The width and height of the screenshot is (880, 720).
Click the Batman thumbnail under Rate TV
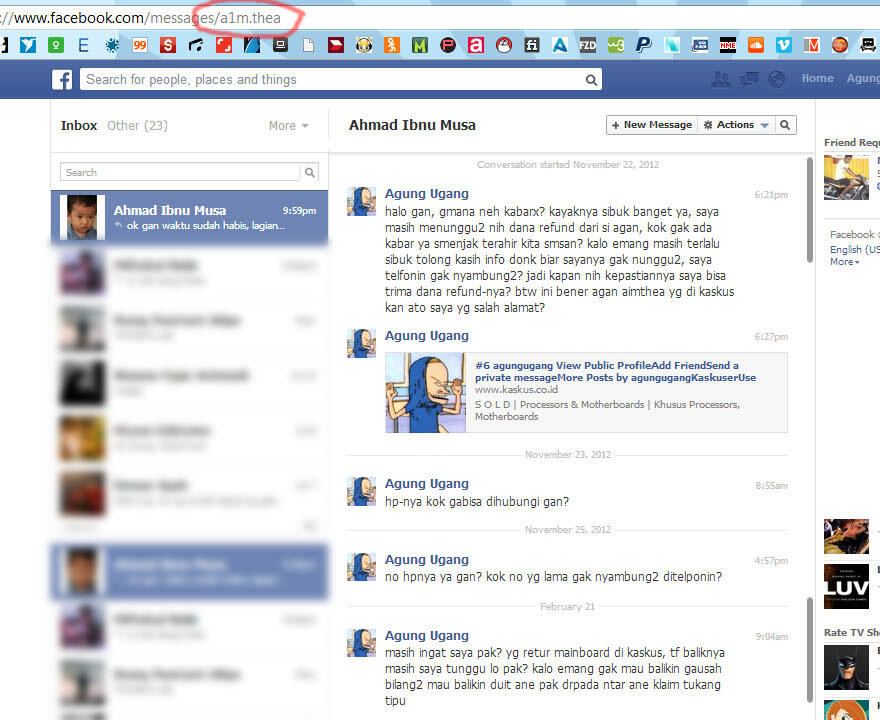(846, 667)
